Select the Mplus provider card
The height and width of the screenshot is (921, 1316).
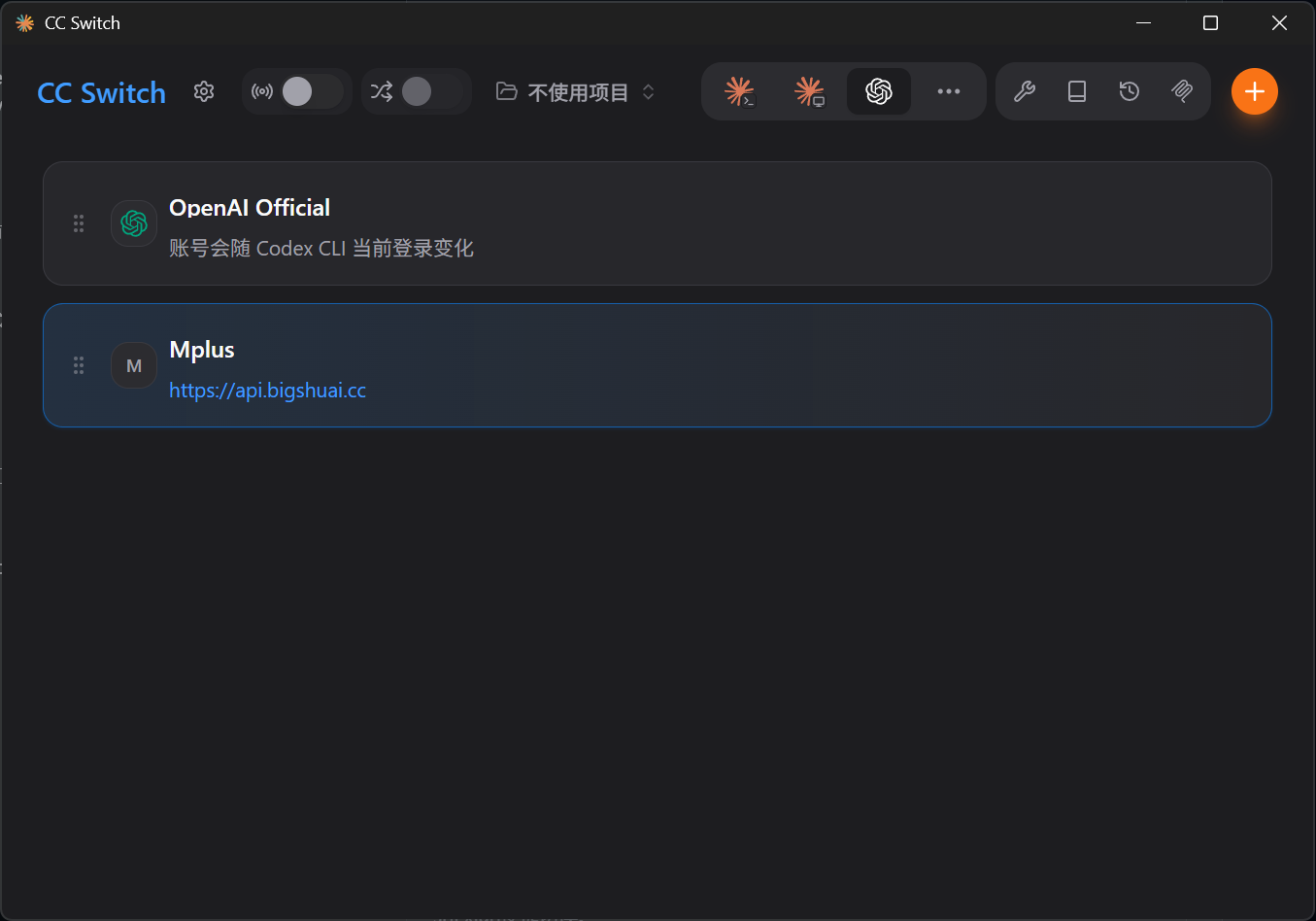click(658, 365)
